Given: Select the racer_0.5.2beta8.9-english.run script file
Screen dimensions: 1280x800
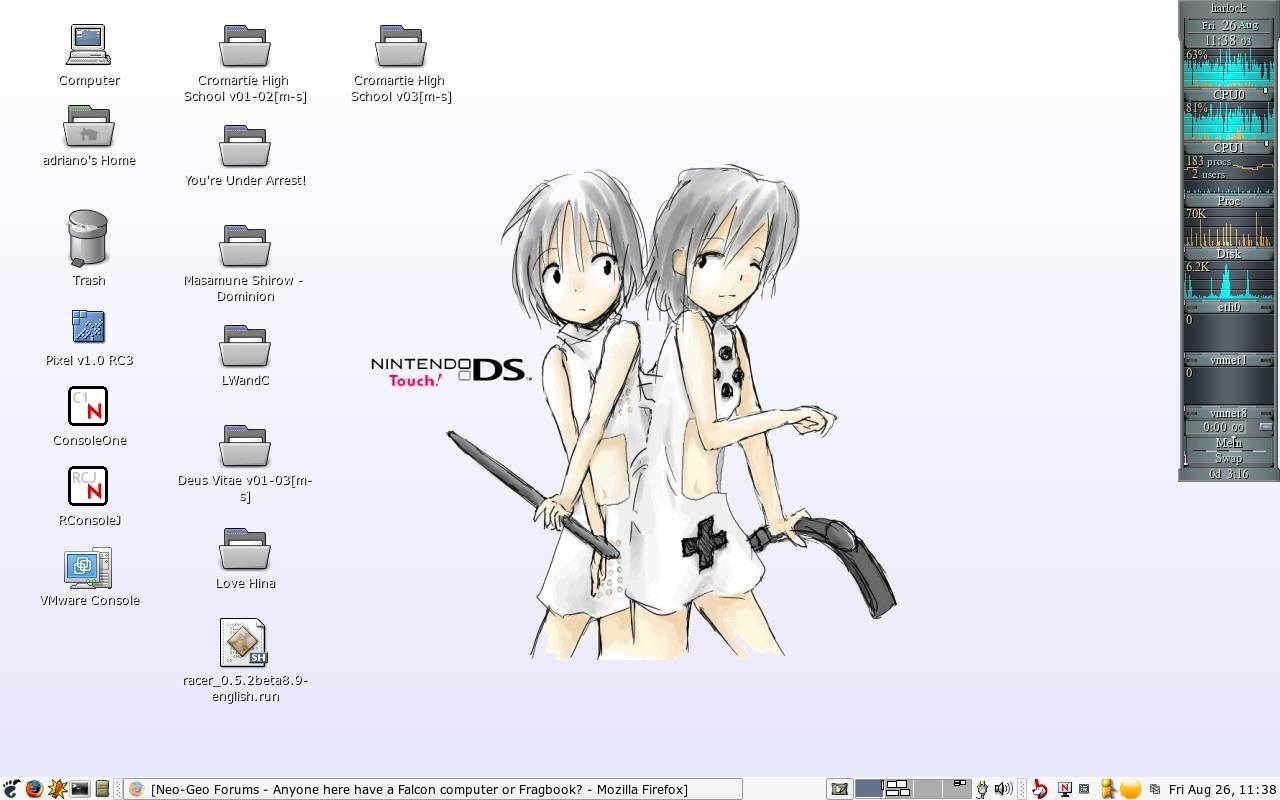Looking at the screenshot, I should click(x=244, y=642).
